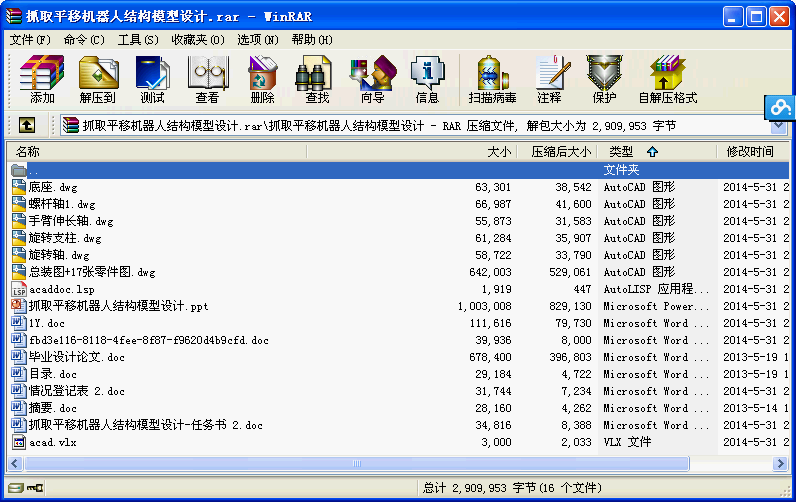Select the parent folder ".." row
The image size is (796, 502).
34,170
